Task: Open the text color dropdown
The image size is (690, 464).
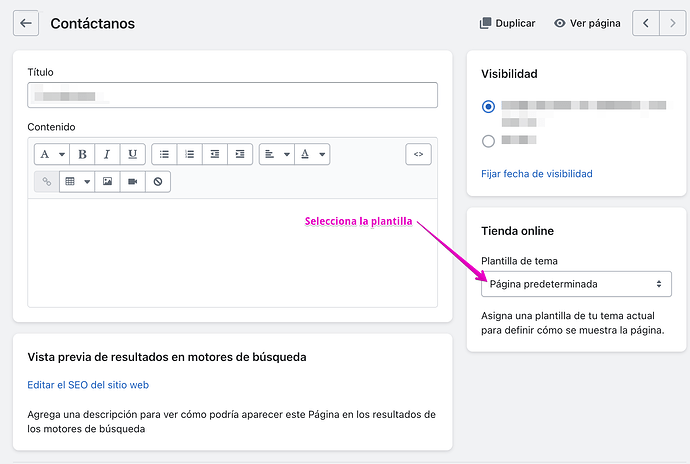Action: pyautogui.click(x=312, y=155)
